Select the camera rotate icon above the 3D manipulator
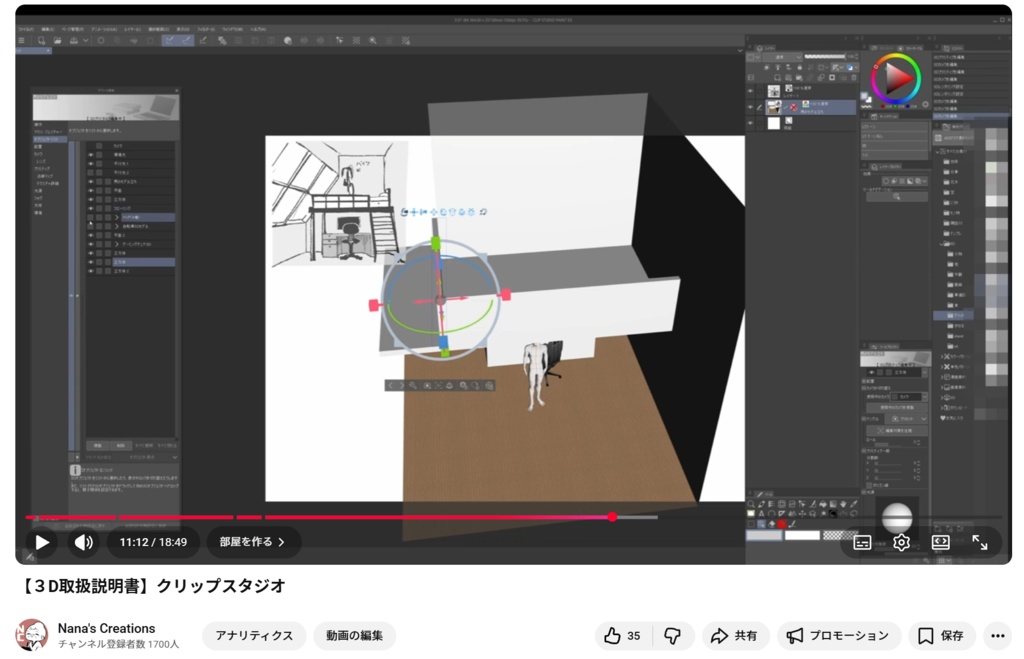Image resolution: width=1024 pixels, height=659 pixels. point(404,212)
